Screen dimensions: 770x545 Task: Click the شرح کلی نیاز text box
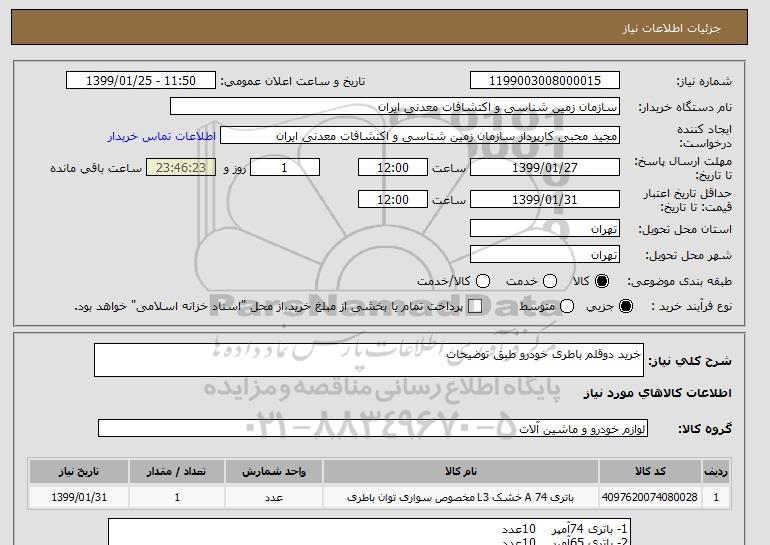[369, 360]
